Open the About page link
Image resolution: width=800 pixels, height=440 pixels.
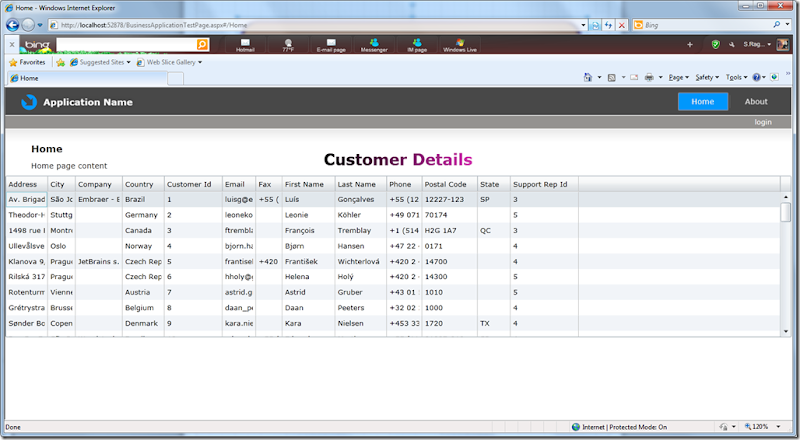pos(756,102)
